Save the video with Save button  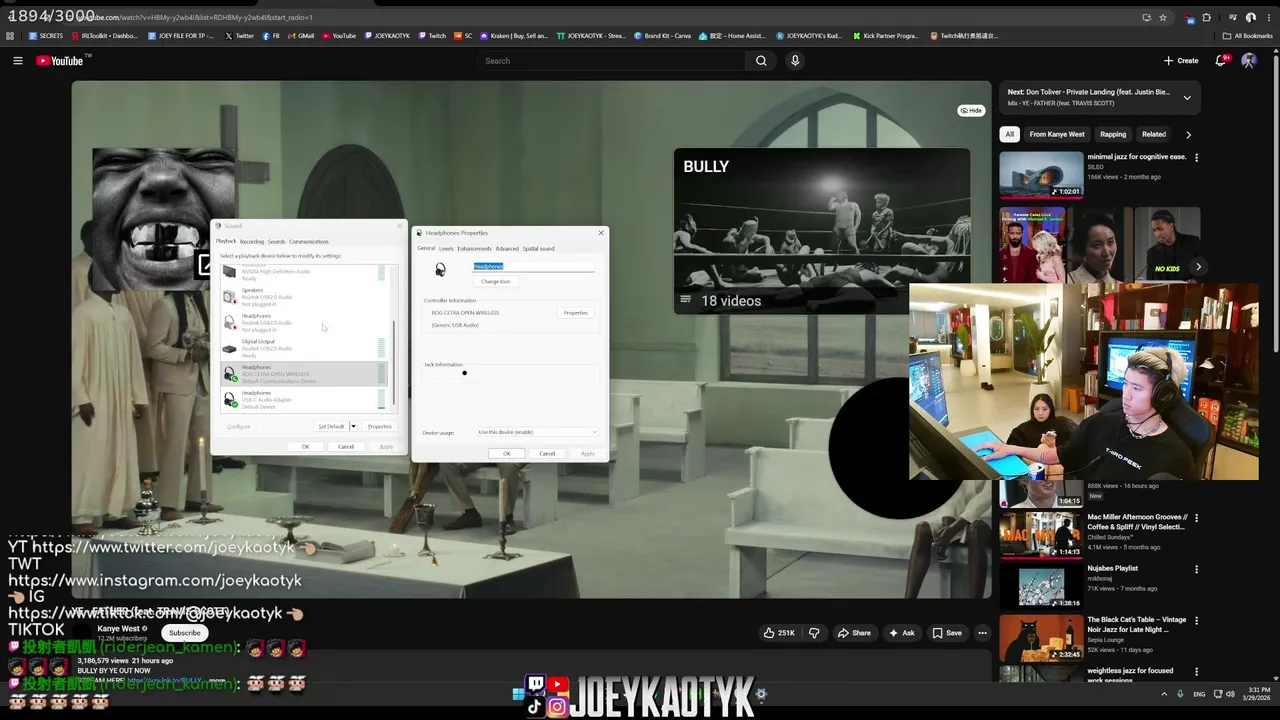click(947, 633)
